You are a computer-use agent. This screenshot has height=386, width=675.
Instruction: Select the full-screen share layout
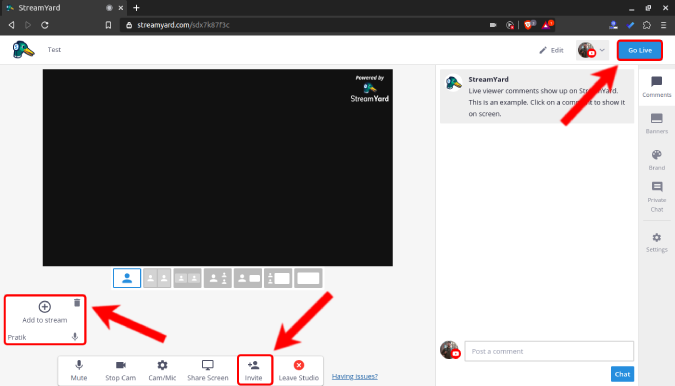[308, 278]
